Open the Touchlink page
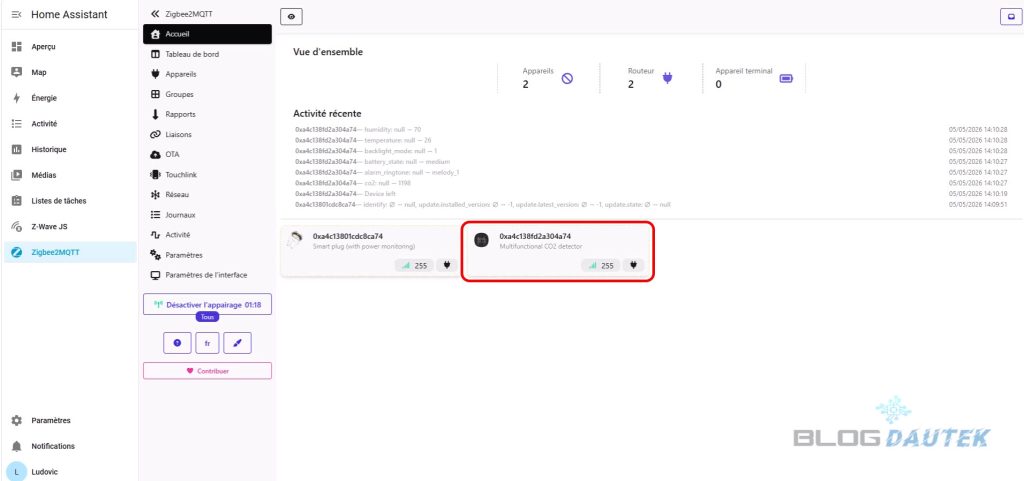The width and height of the screenshot is (1024, 481). [207, 175]
